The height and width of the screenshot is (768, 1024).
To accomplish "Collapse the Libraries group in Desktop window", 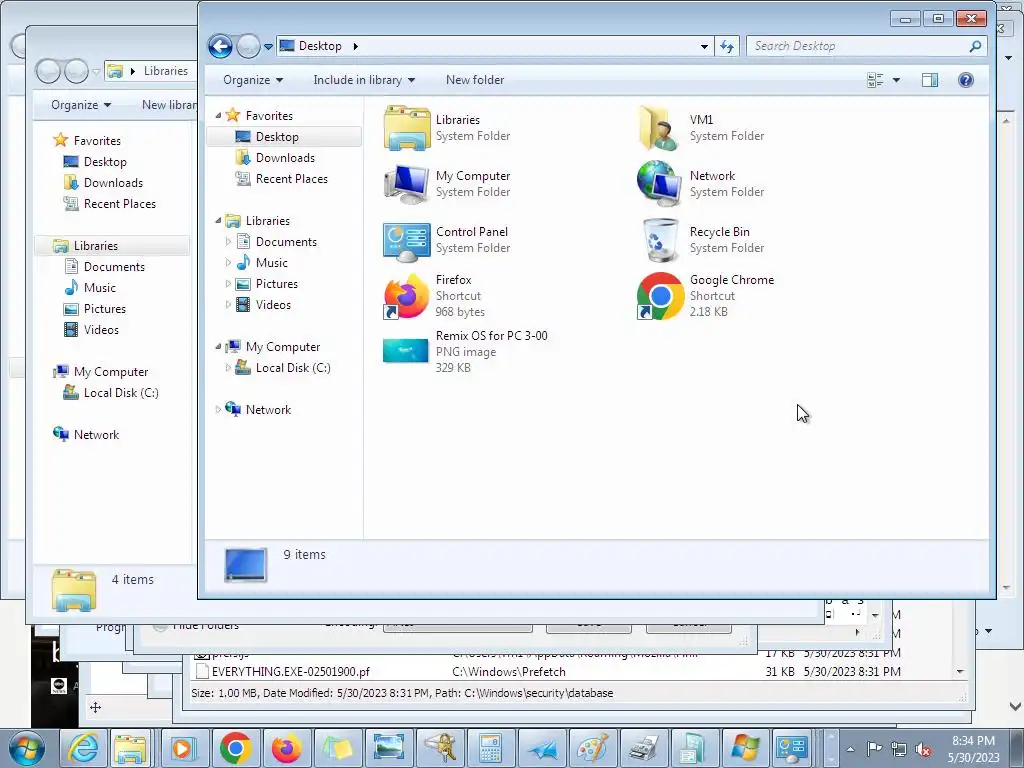I will coord(218,221).
